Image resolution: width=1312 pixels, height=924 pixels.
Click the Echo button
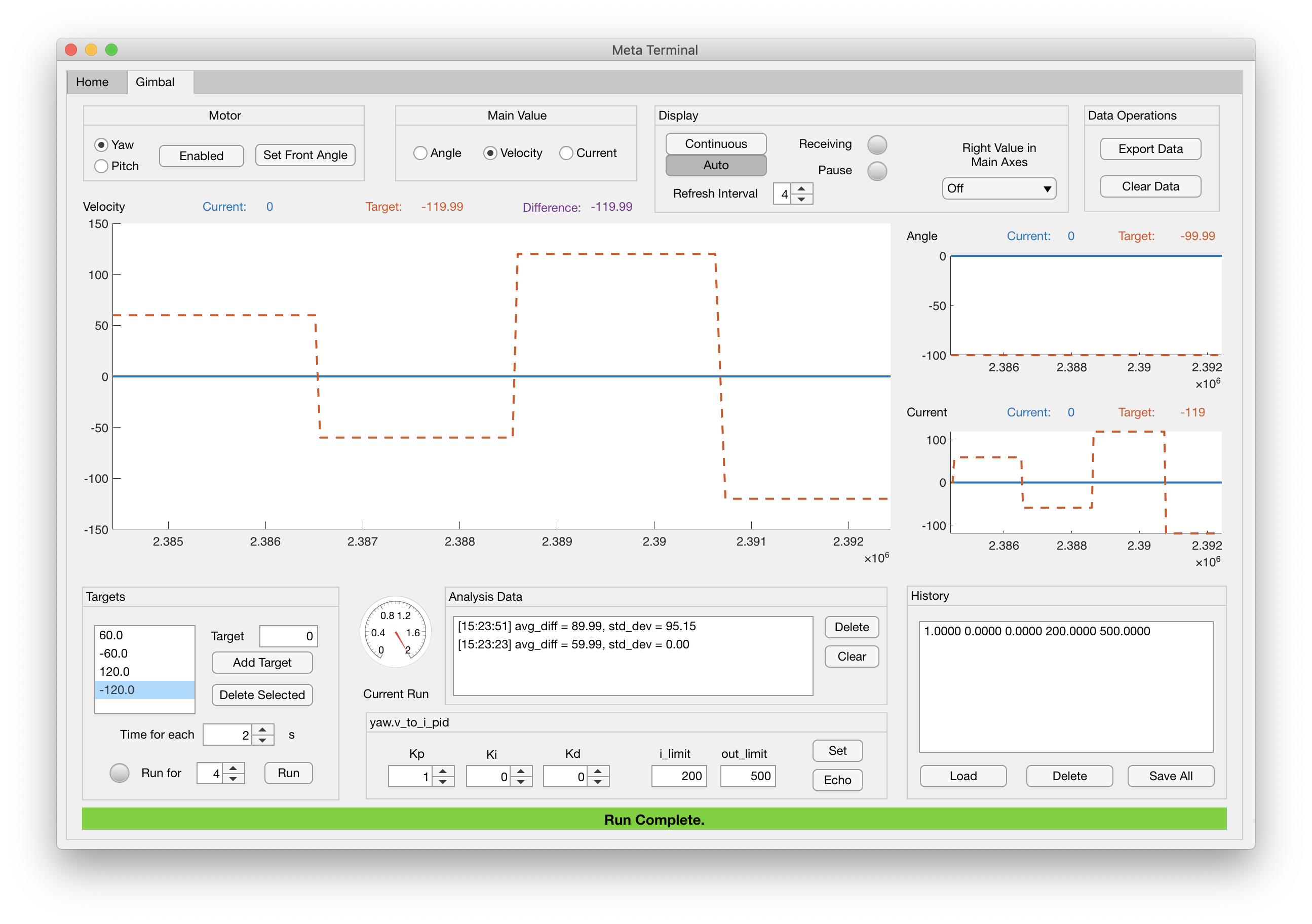click(837, 780)
